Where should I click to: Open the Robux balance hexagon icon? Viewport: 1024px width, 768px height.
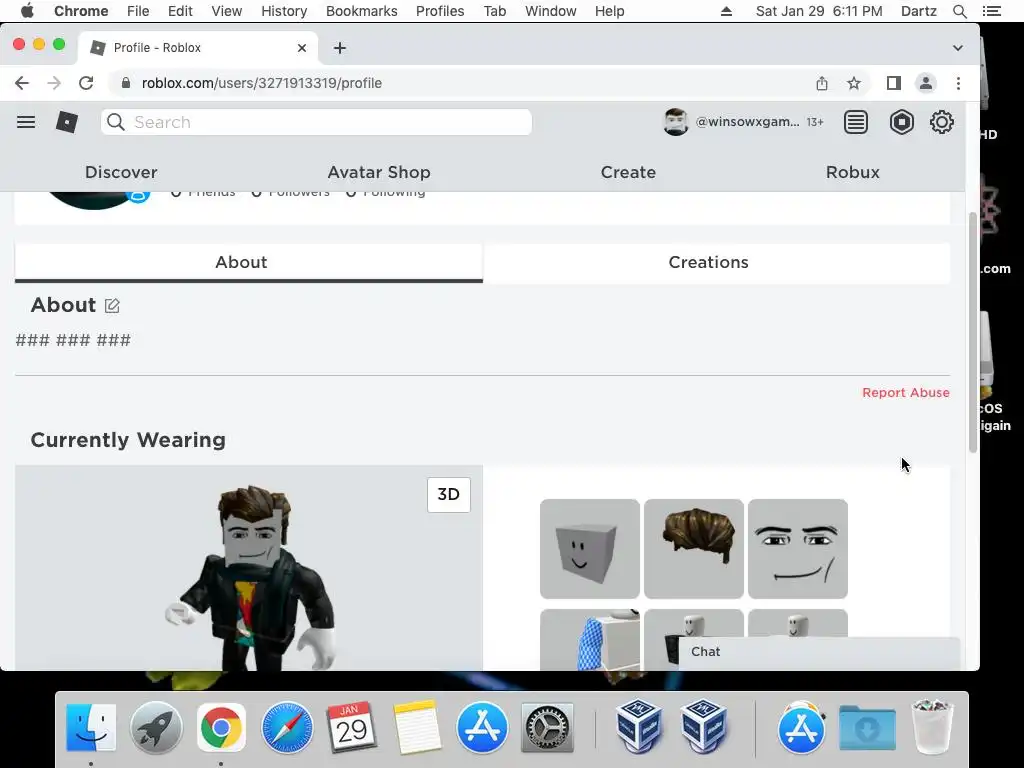pyautogui.click(x=901, y=122)
